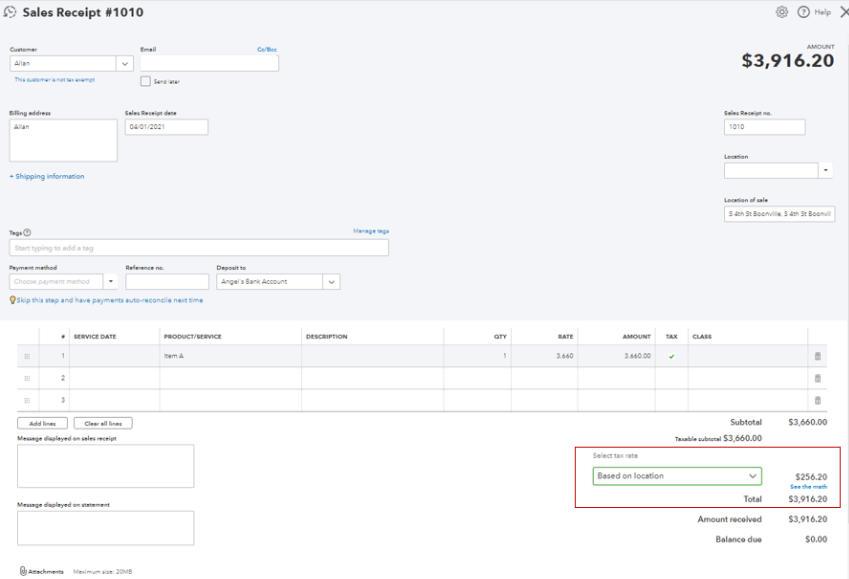
Task: Open the See the math link
Action: [808, 486]
